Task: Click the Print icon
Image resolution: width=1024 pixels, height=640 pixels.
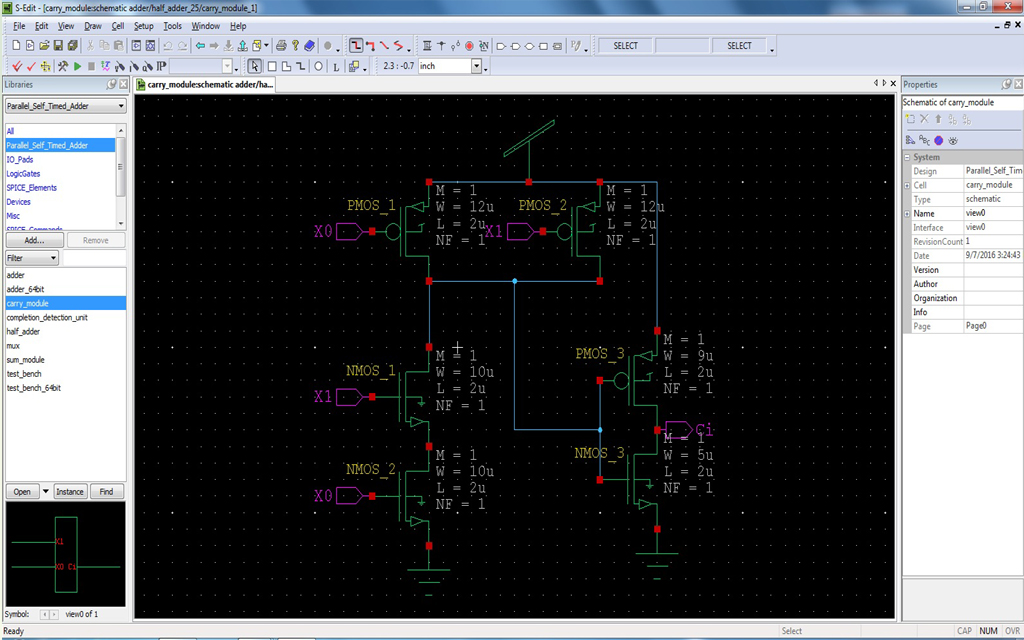Action: [x=281, y=46]
